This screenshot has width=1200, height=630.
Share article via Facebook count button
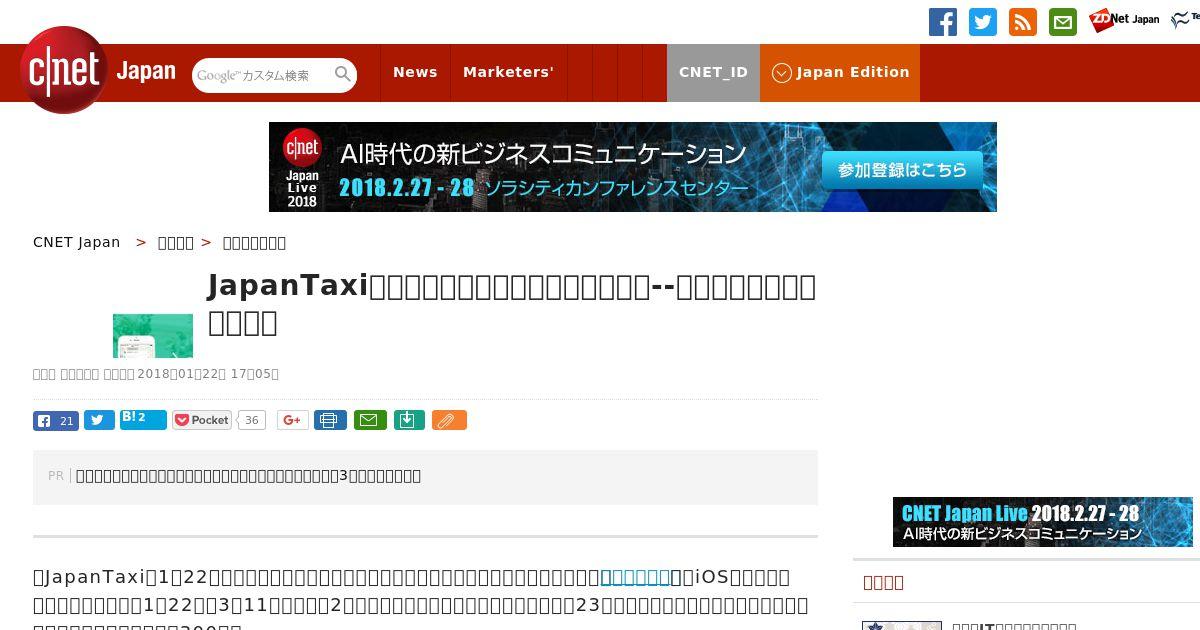point(56,420)
